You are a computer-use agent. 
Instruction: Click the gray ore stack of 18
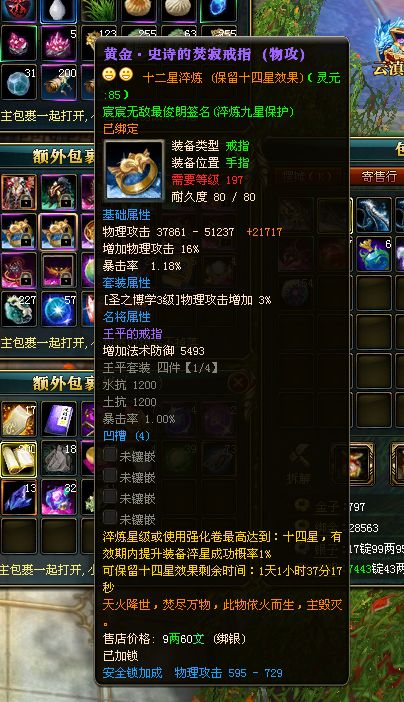click(59, 458)
